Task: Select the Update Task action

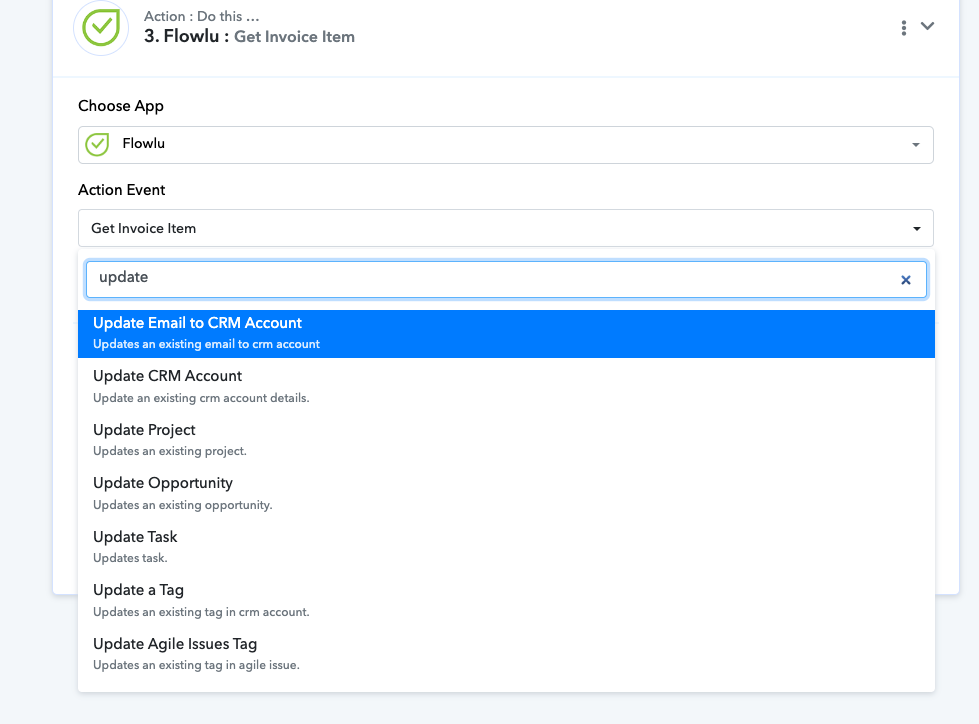Action: pyautogui.click(x=506, y=547)
